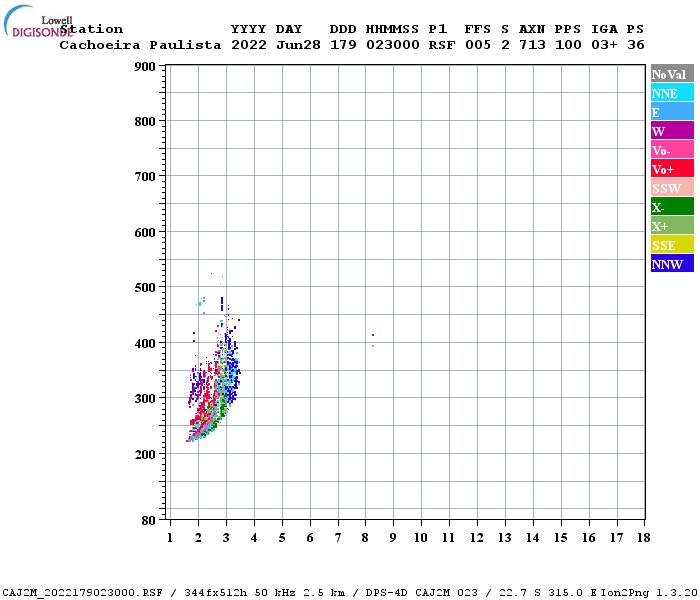This screenshot has height=600, width=700.
Task: Click the 700 height axis label
Action: pos(145,177)
